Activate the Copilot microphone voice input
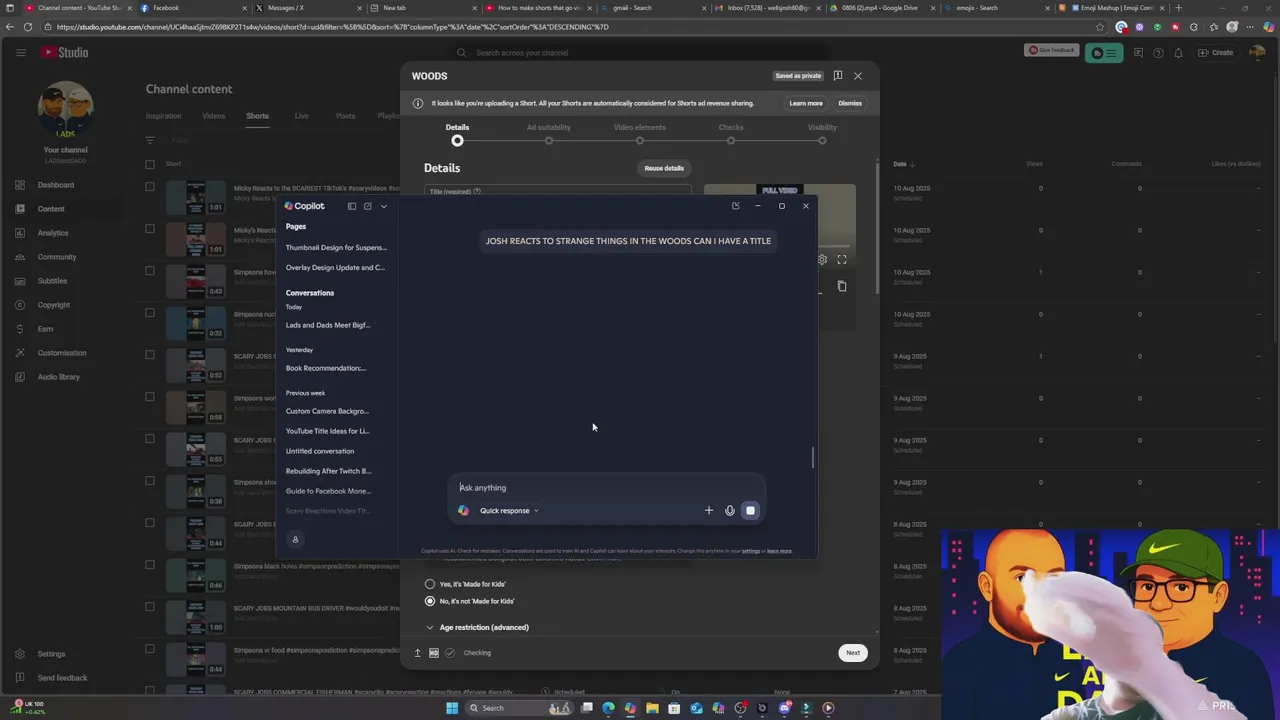Image resolution: width=1280 pixels, height=720 pixels. (x=730, y=511)
